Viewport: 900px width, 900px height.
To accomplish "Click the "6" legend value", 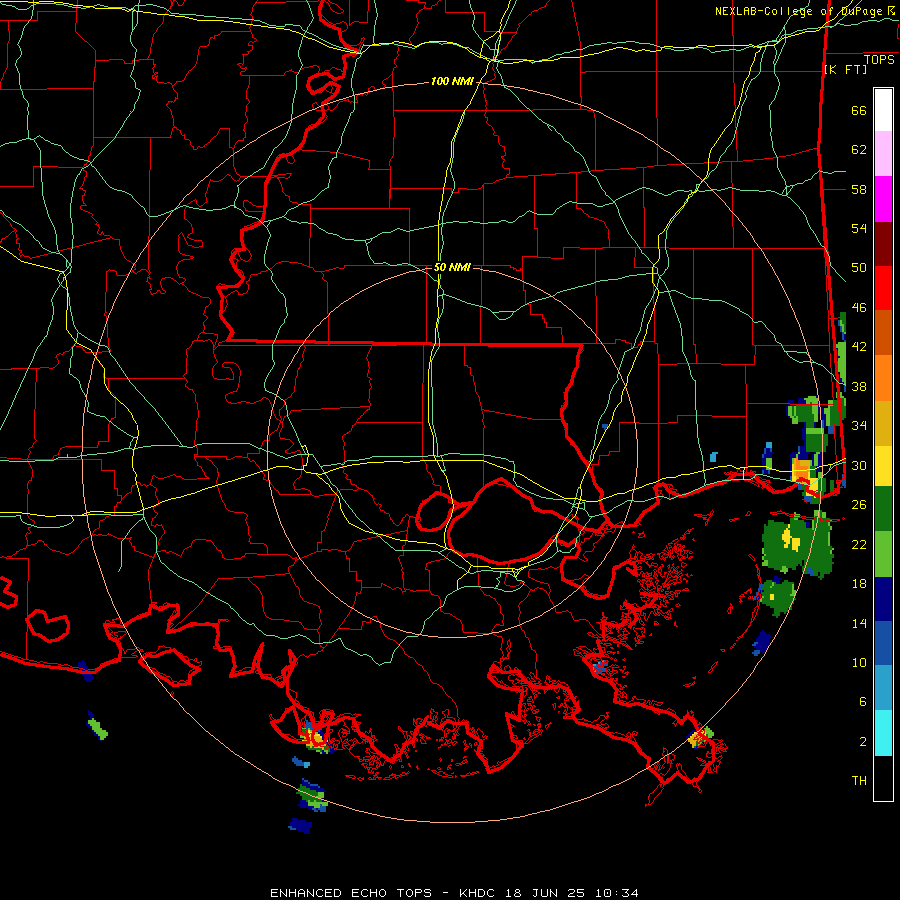I will (x=863, y=702).
